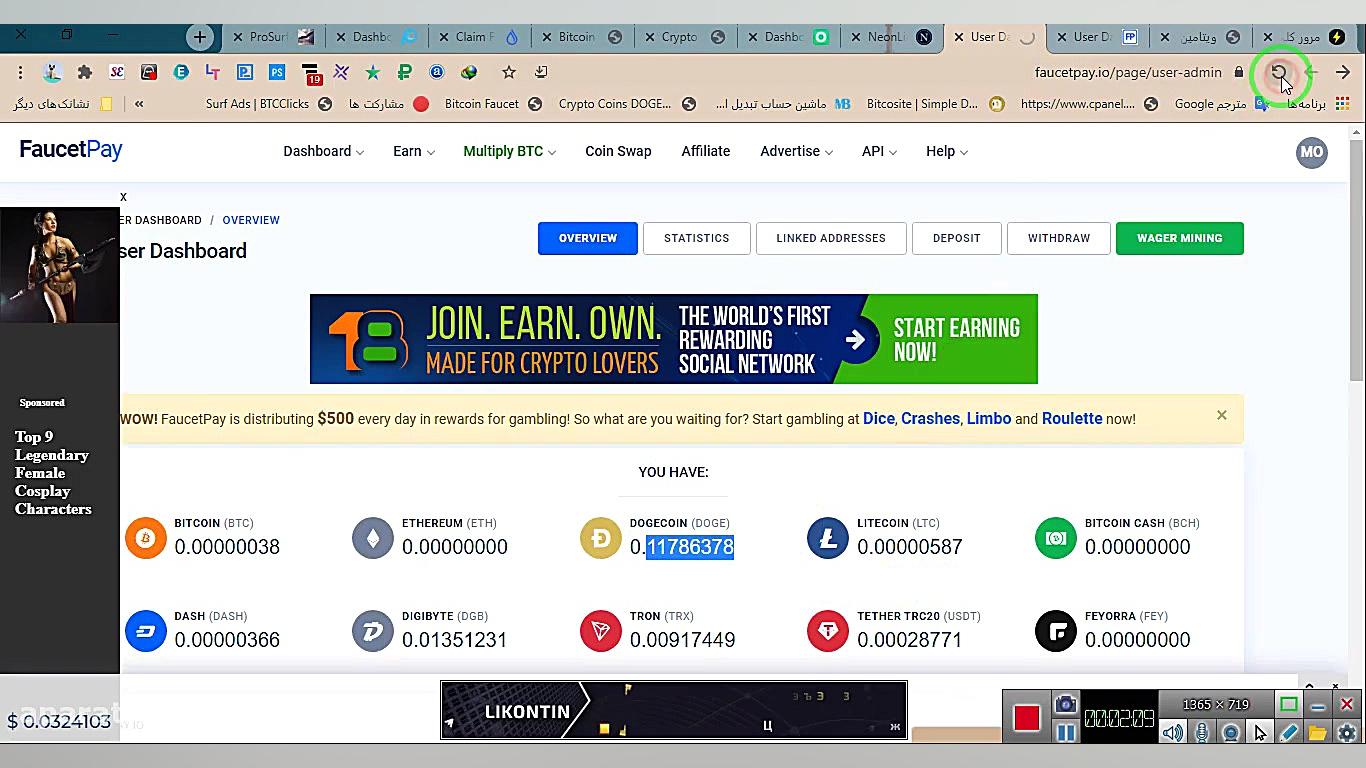Open the recorder output folder
The width and height of the screenshot is (1366, 768).
coord(1318,732)
